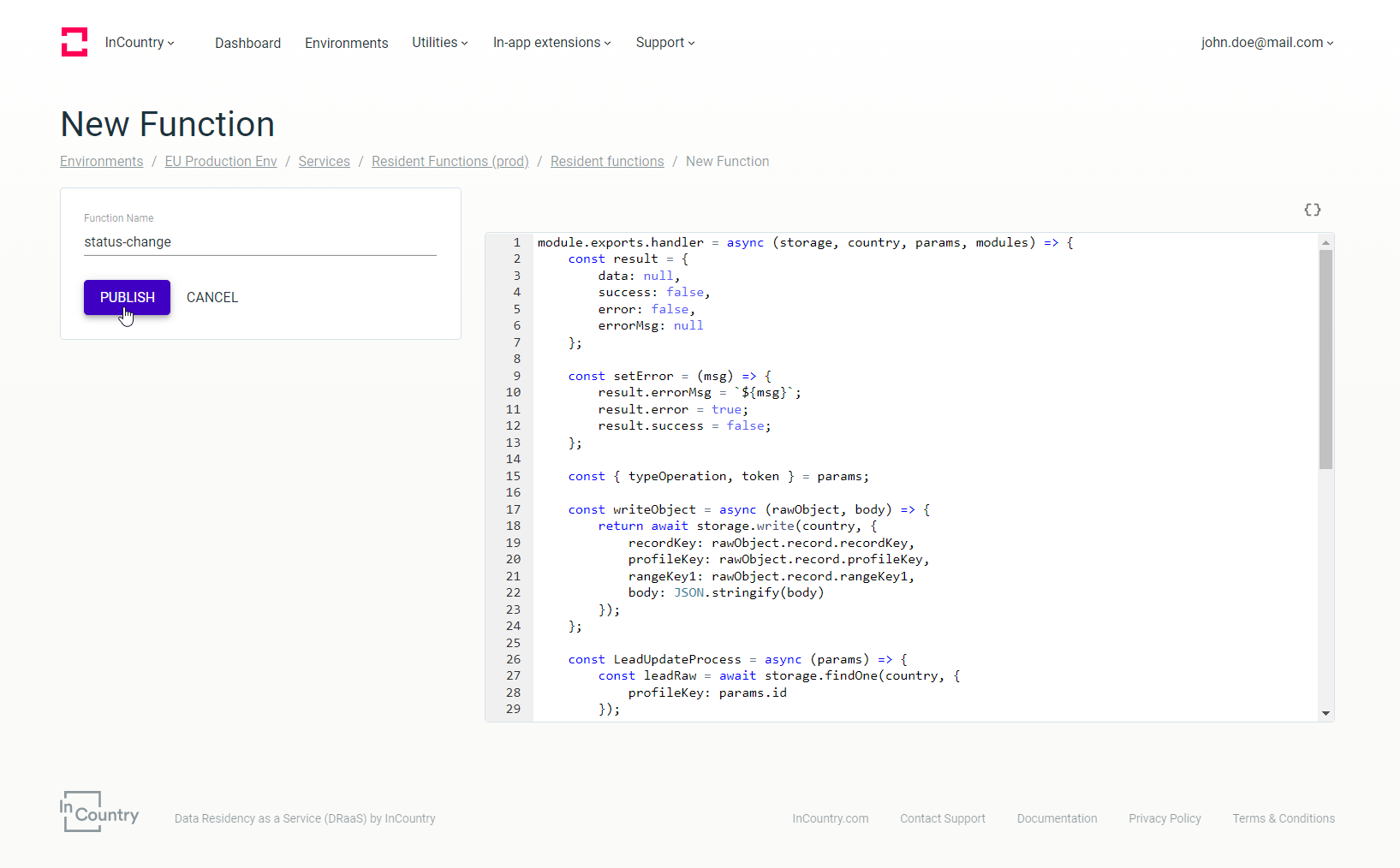Go to the Dashboard page

(247, 43)
